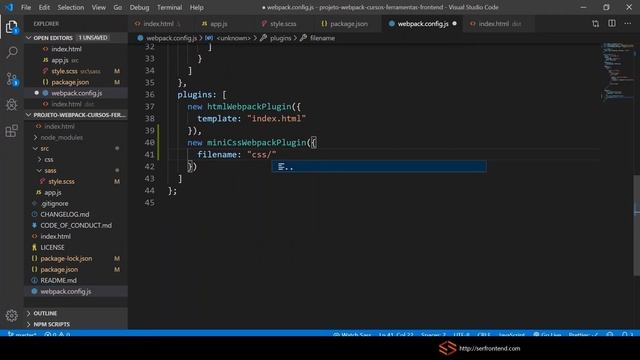640x360 pixels.
Task: Switch to the style.scss editor tab
Action: (283, 24)
